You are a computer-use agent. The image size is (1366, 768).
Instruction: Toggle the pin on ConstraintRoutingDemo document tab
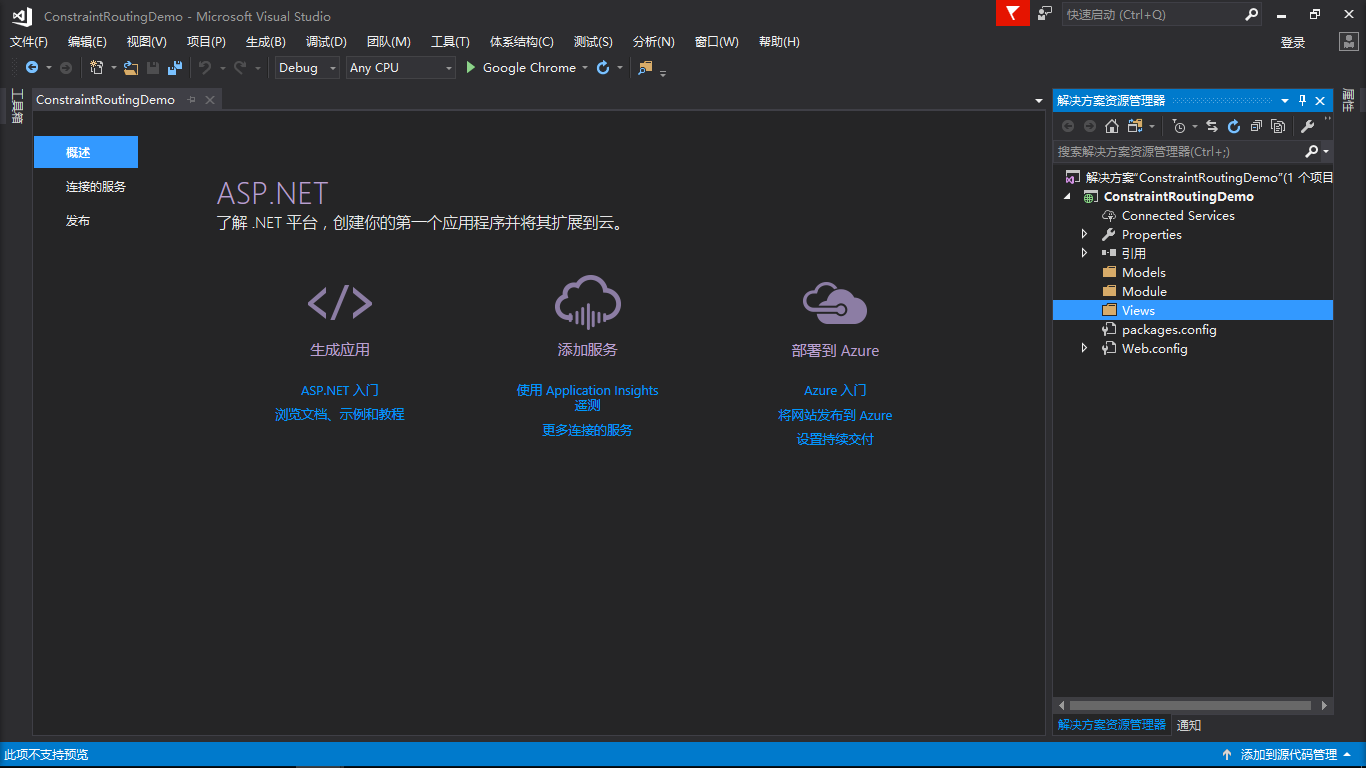coord(192,100)
